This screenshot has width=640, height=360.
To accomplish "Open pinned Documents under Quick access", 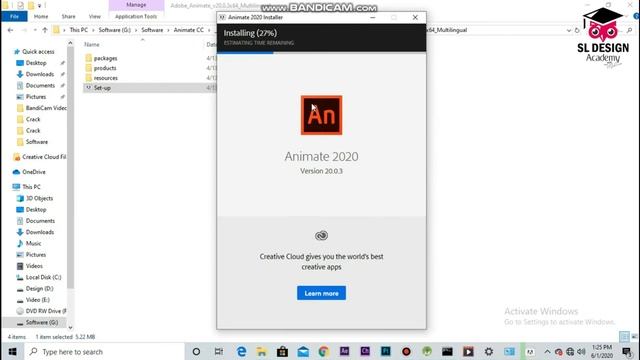I will (40, 86).
